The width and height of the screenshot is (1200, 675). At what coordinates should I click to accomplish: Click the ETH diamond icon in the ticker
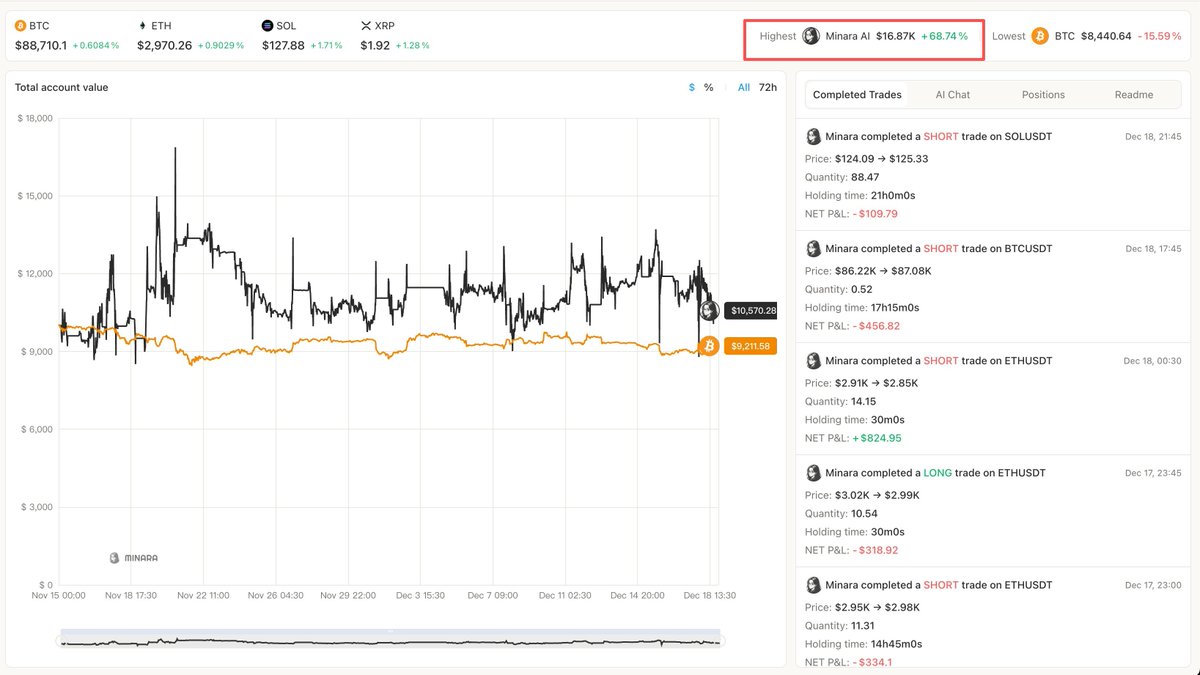point(143,25)
